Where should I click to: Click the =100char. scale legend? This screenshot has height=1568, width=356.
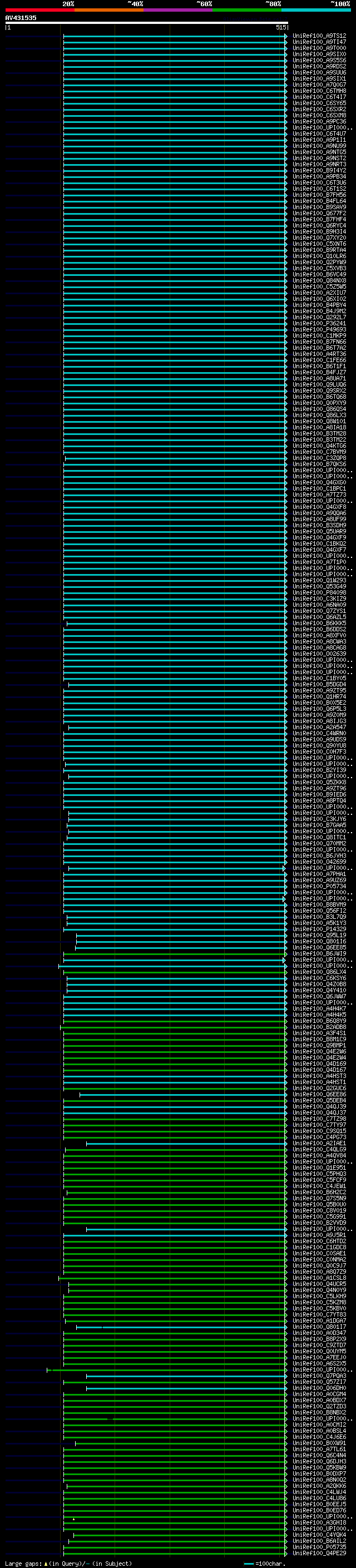[265, 1563]
